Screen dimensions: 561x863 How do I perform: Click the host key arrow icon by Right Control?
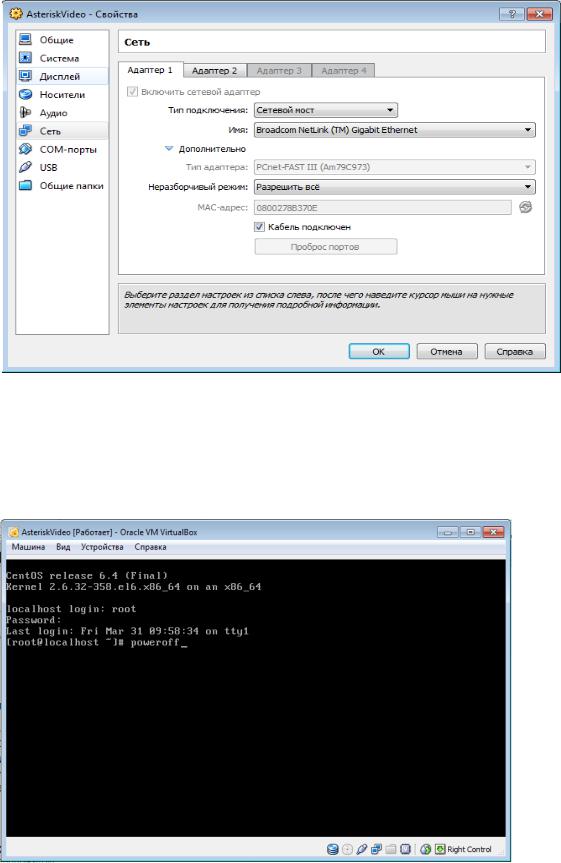tap(440, 849)
